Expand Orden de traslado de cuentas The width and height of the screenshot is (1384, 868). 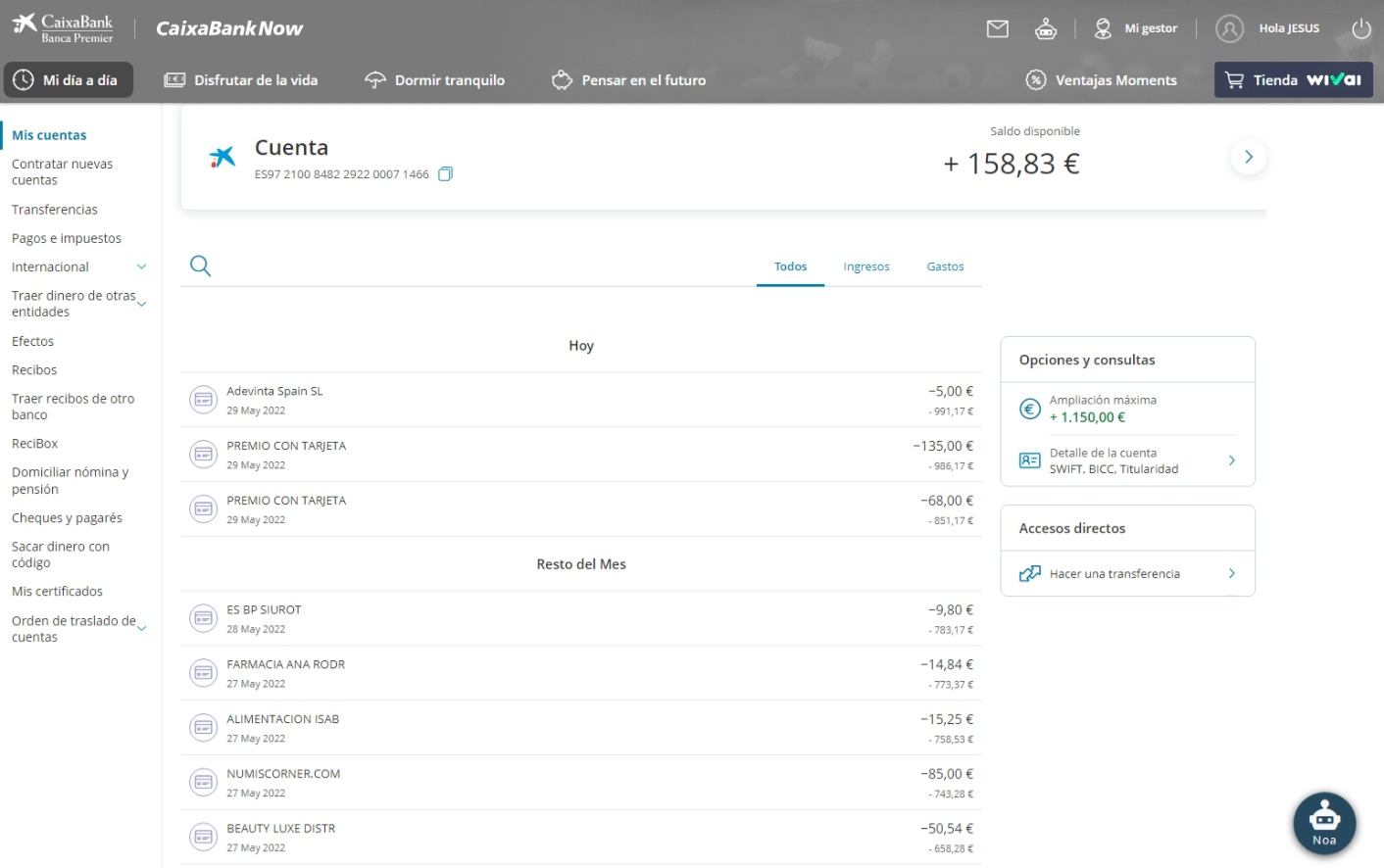pos(141,628)
